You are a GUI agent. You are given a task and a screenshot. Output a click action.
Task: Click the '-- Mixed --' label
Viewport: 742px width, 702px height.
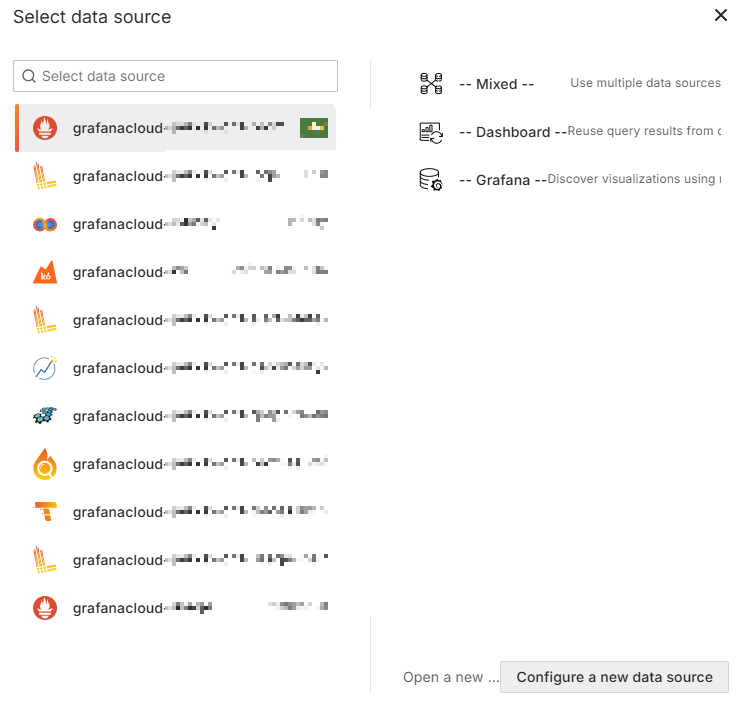[497, 84]
